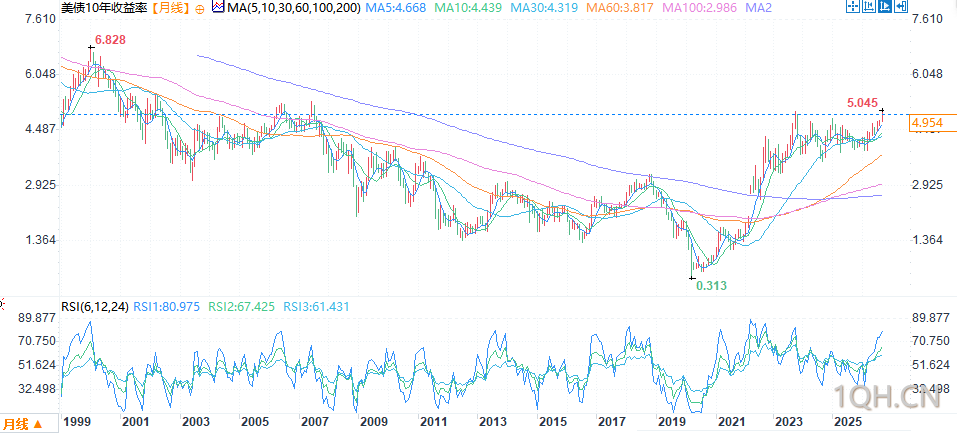Viewport: 957px width, 433px height.
Task: Open RSI(6,12,24) indicator settings
Action: tap(95, 307)
